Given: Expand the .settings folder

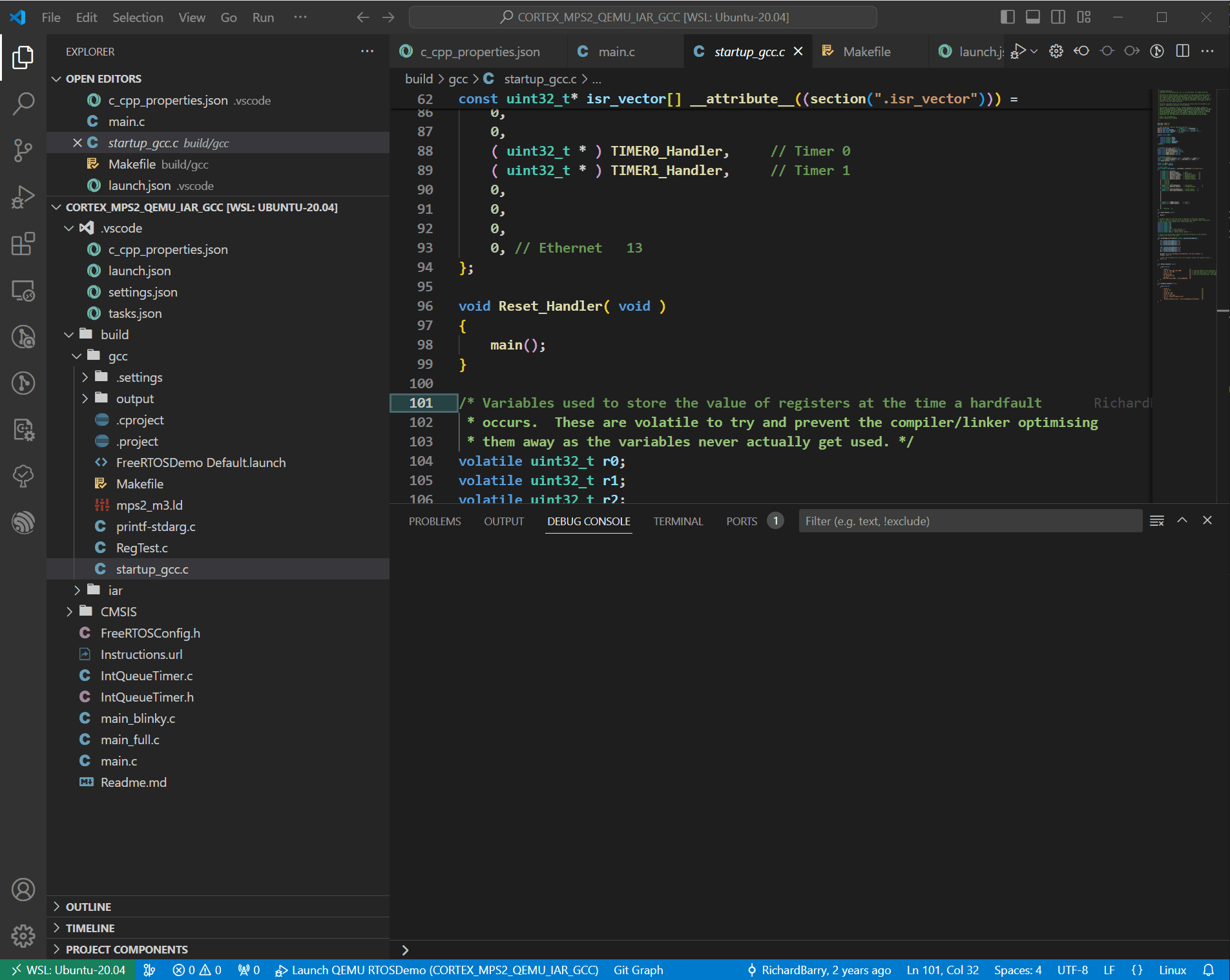Looking at the screenshot, I should (85, 377).
